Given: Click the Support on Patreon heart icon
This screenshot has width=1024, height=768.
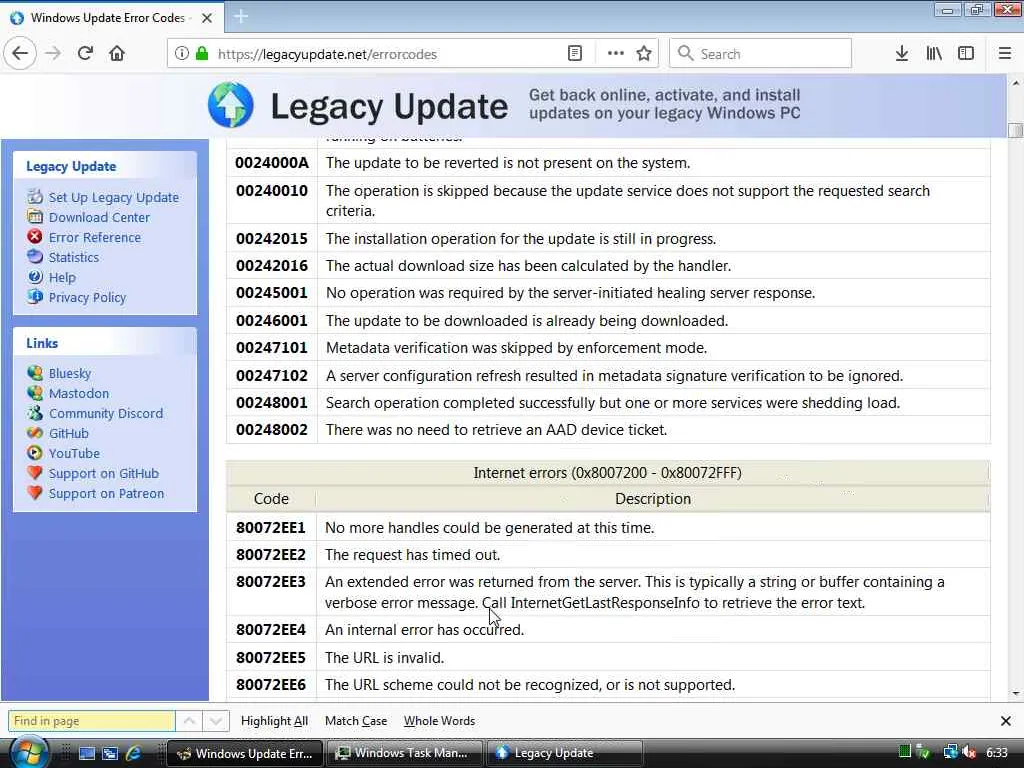Looking at the screenshot, I should tap(35, 493).
